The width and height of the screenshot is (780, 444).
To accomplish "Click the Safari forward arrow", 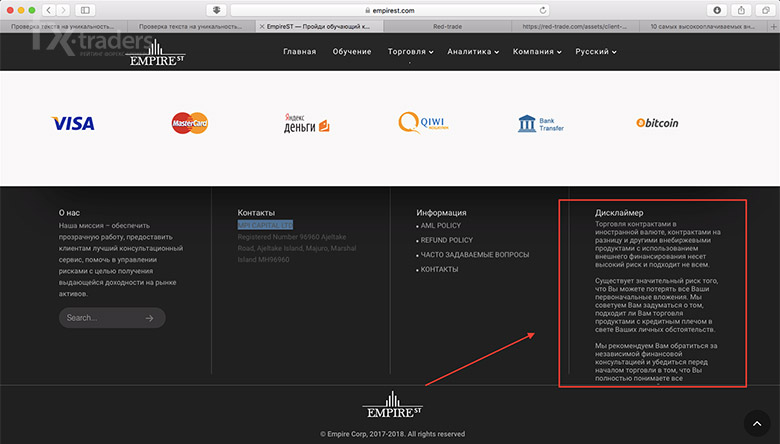I will [x=63, y=10].
